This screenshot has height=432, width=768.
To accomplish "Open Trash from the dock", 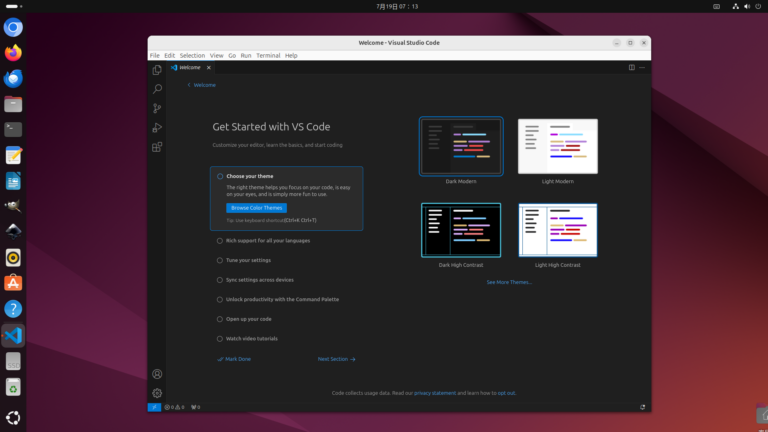I will [x=13, y=387].
